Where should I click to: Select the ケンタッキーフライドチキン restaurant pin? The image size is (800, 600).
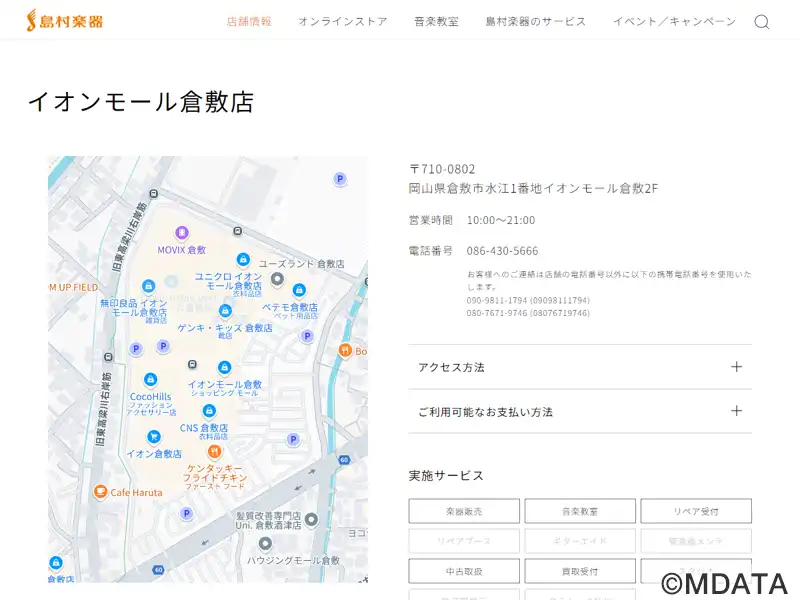215,451
